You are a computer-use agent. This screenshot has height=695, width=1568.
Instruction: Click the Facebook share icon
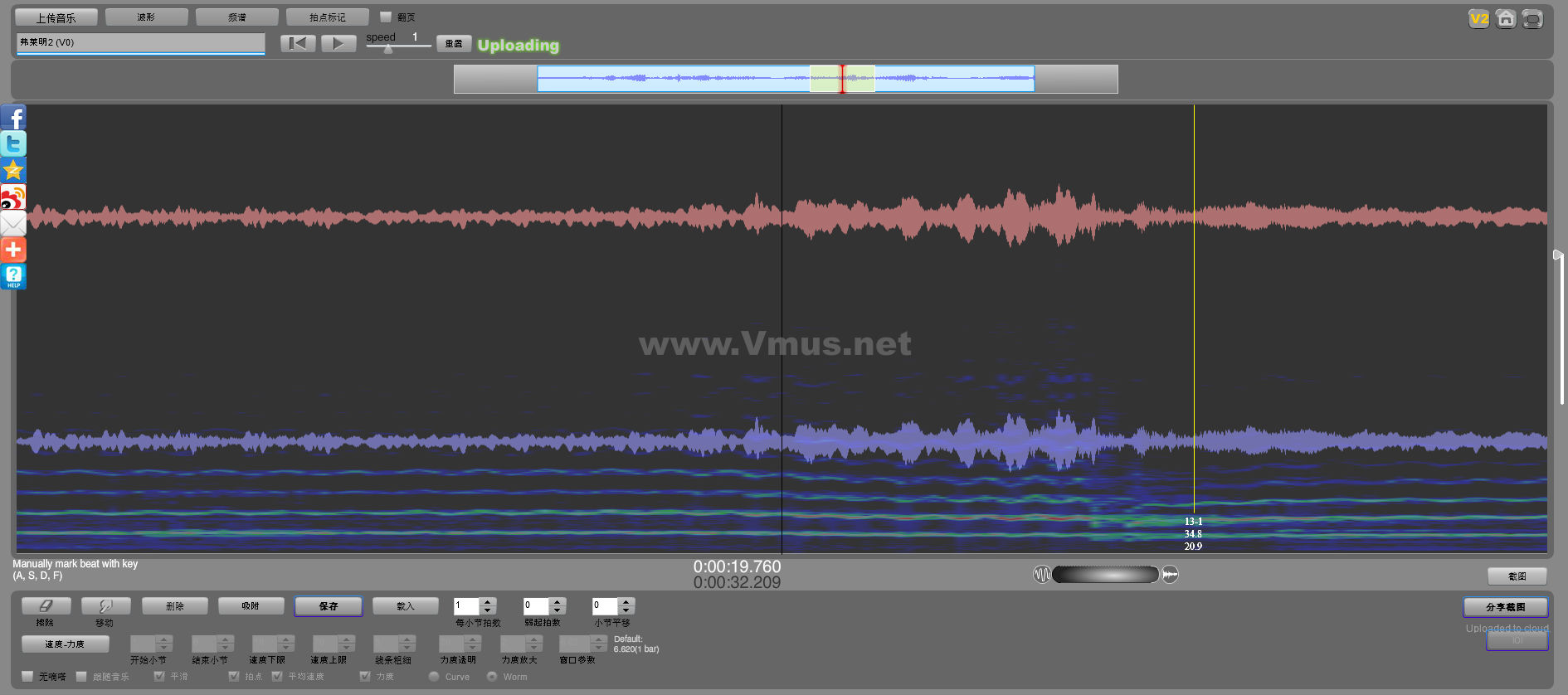click(13, 118)
